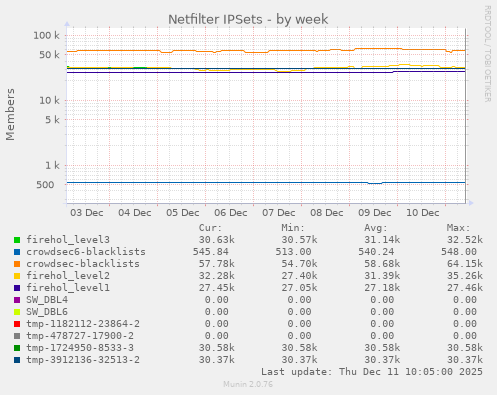Select the tmp-1724950-8533-3 legend label
This screenshot has width=497, height=395.
click(x=80, y=348)
